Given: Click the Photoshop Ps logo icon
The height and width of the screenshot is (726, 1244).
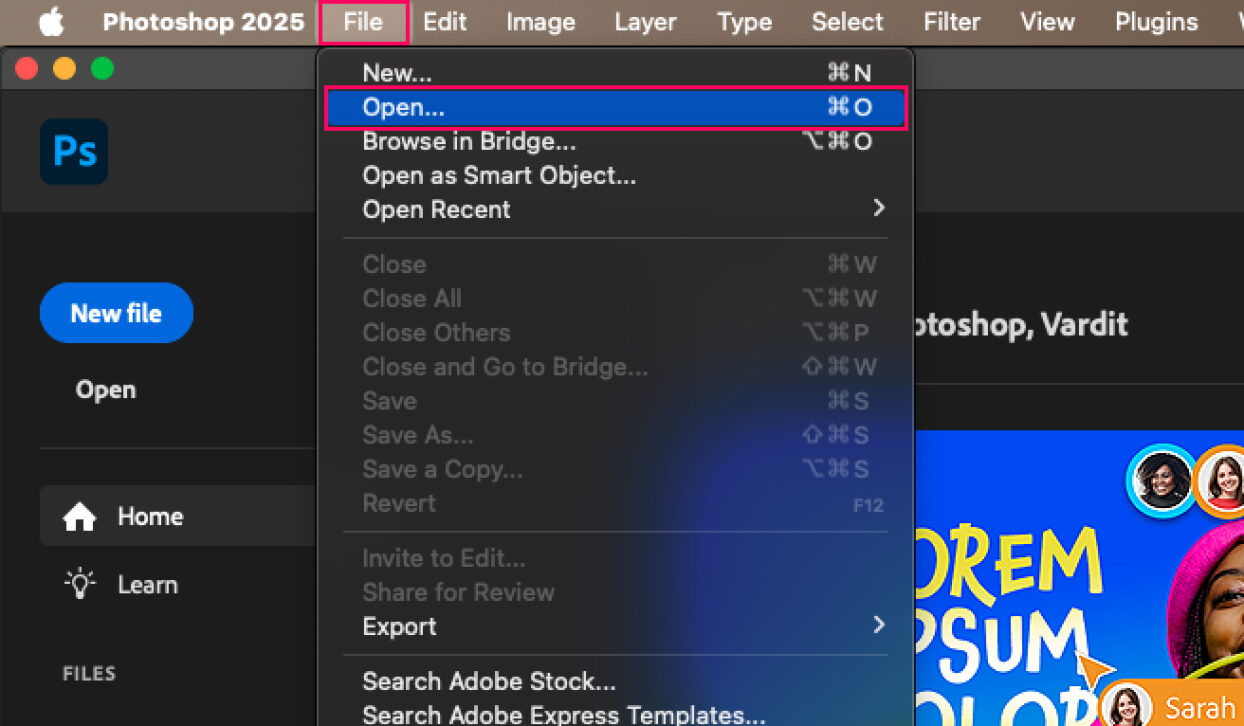Looking at the screenshot, I should point(73,151).
